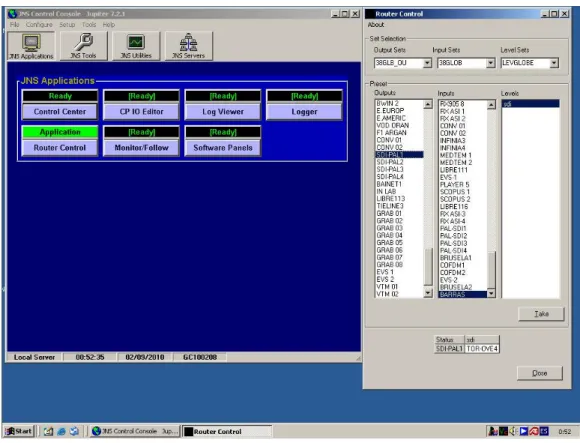580x443 pixels.
Task: Select input BARRAS in Inputs list
Action: pyautogui.click(x=462, y=295)
